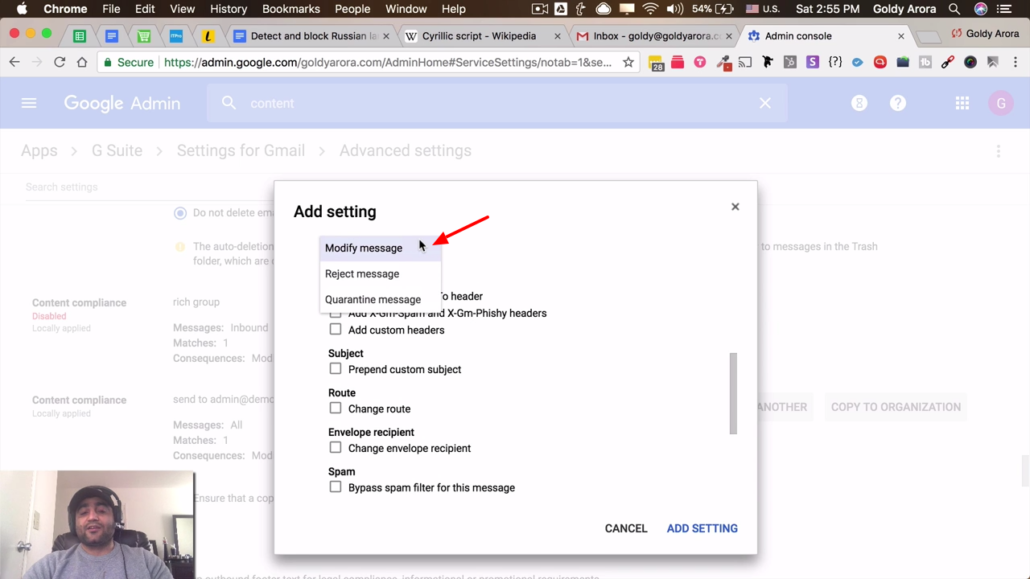Click the Google Admin logo
The height and width of the screenshot is (579, 1030).
pos(122,103)
